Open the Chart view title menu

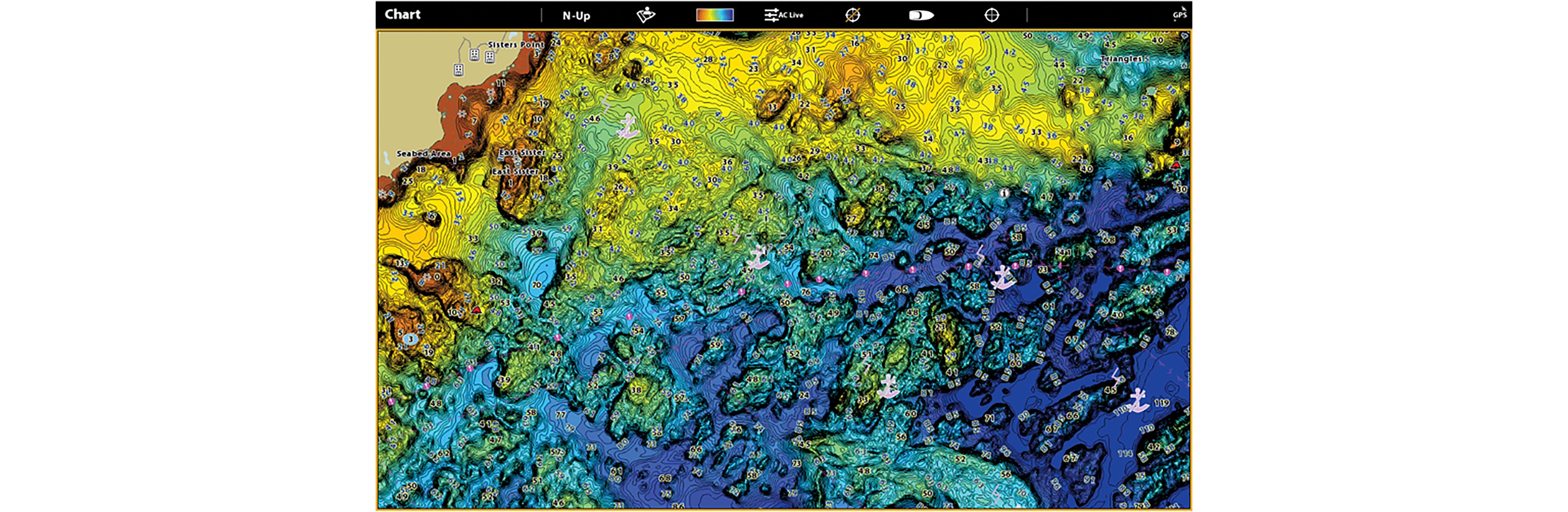pyautogui.click(x=402, y=15)
